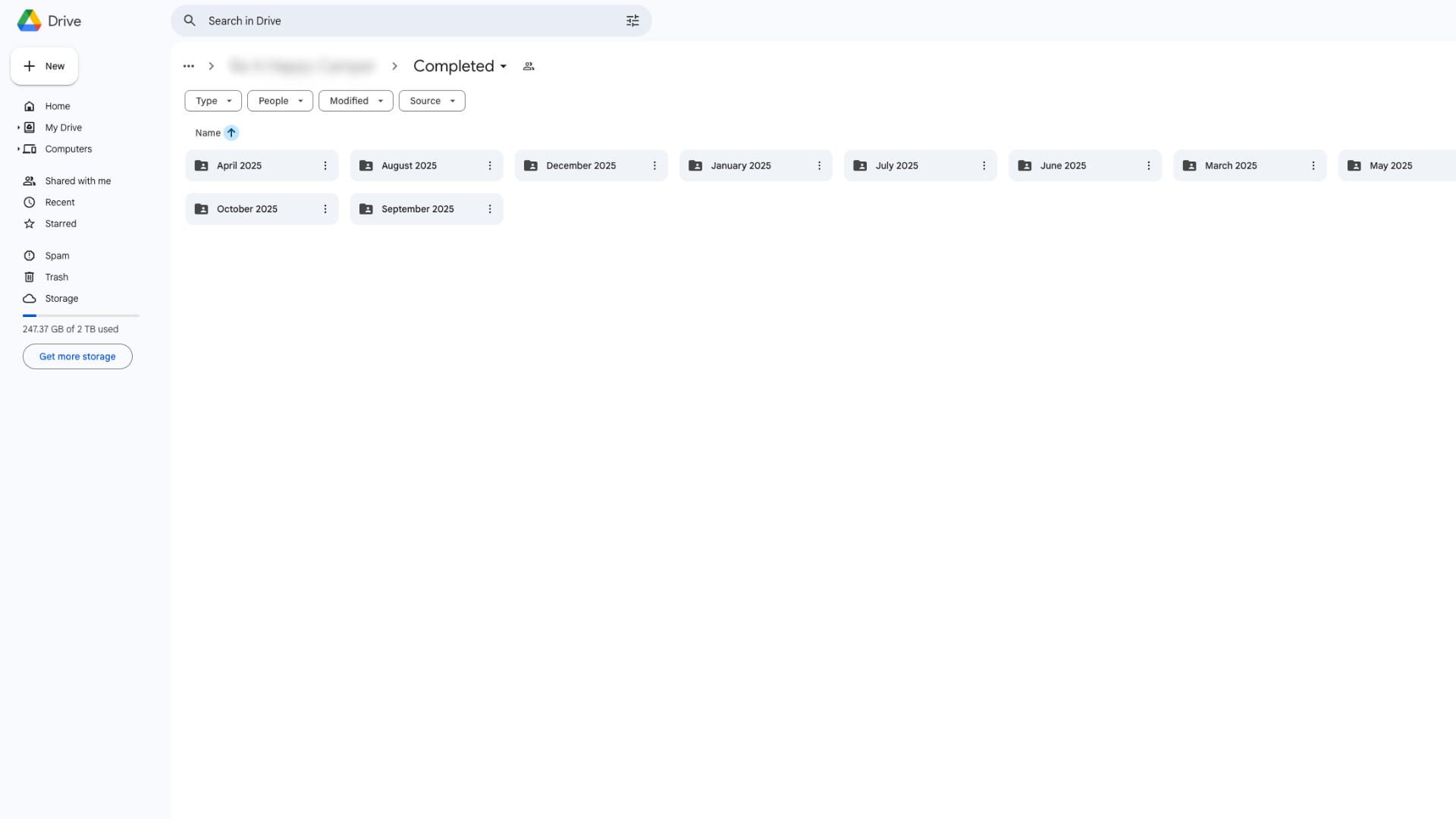Click the storage usage progress bar
1456x819 pixels.
coord(80,315)
